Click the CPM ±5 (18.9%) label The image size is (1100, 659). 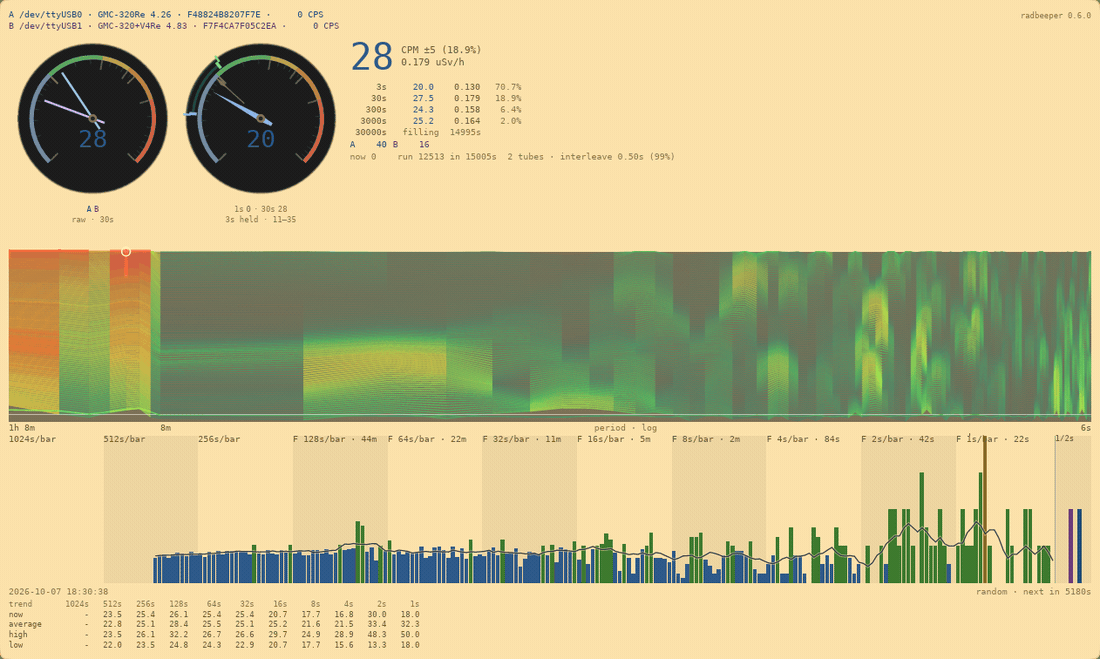click(x=441, y=50)
